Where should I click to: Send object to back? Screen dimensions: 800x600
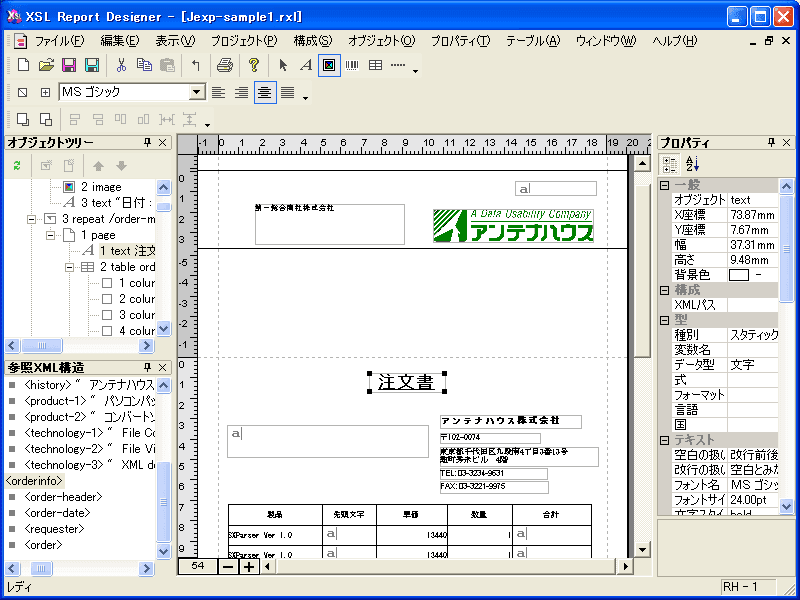(46, 119)
